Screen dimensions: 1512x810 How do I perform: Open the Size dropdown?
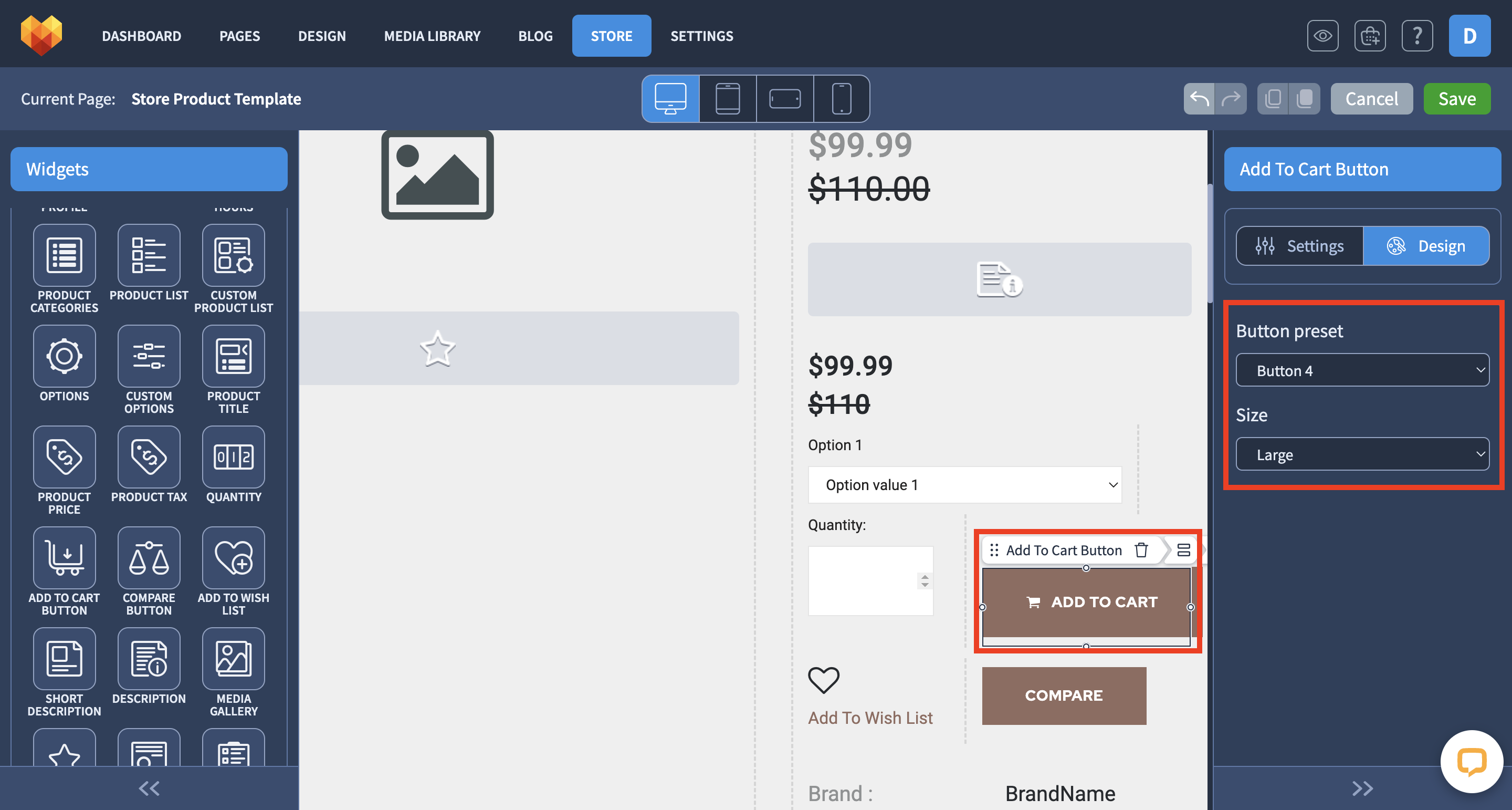[x=1362, y=454]
